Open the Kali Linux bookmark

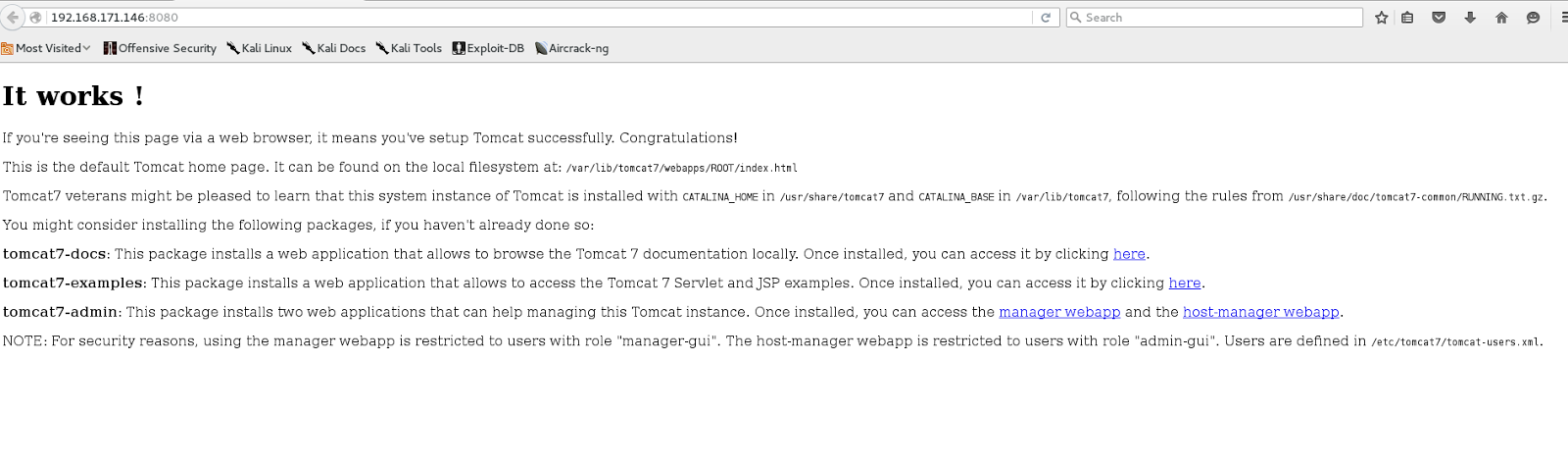coord(260,48)
